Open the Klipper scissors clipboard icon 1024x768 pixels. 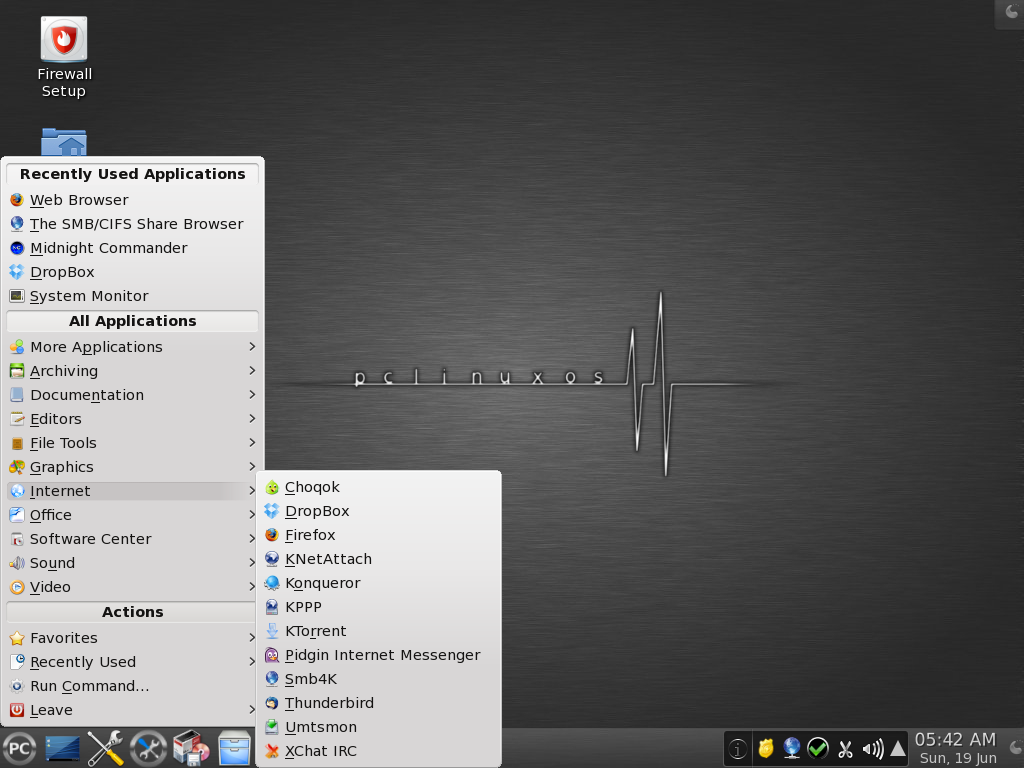[x=845, y=748]
